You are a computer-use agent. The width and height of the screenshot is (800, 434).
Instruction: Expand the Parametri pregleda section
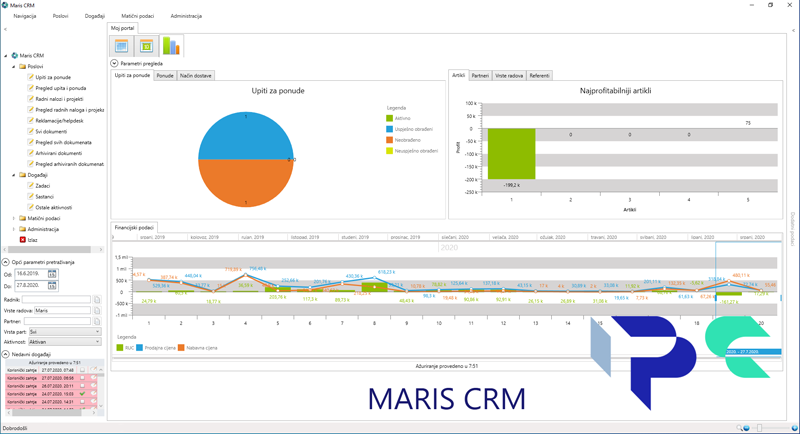click(x=114, y=64)
